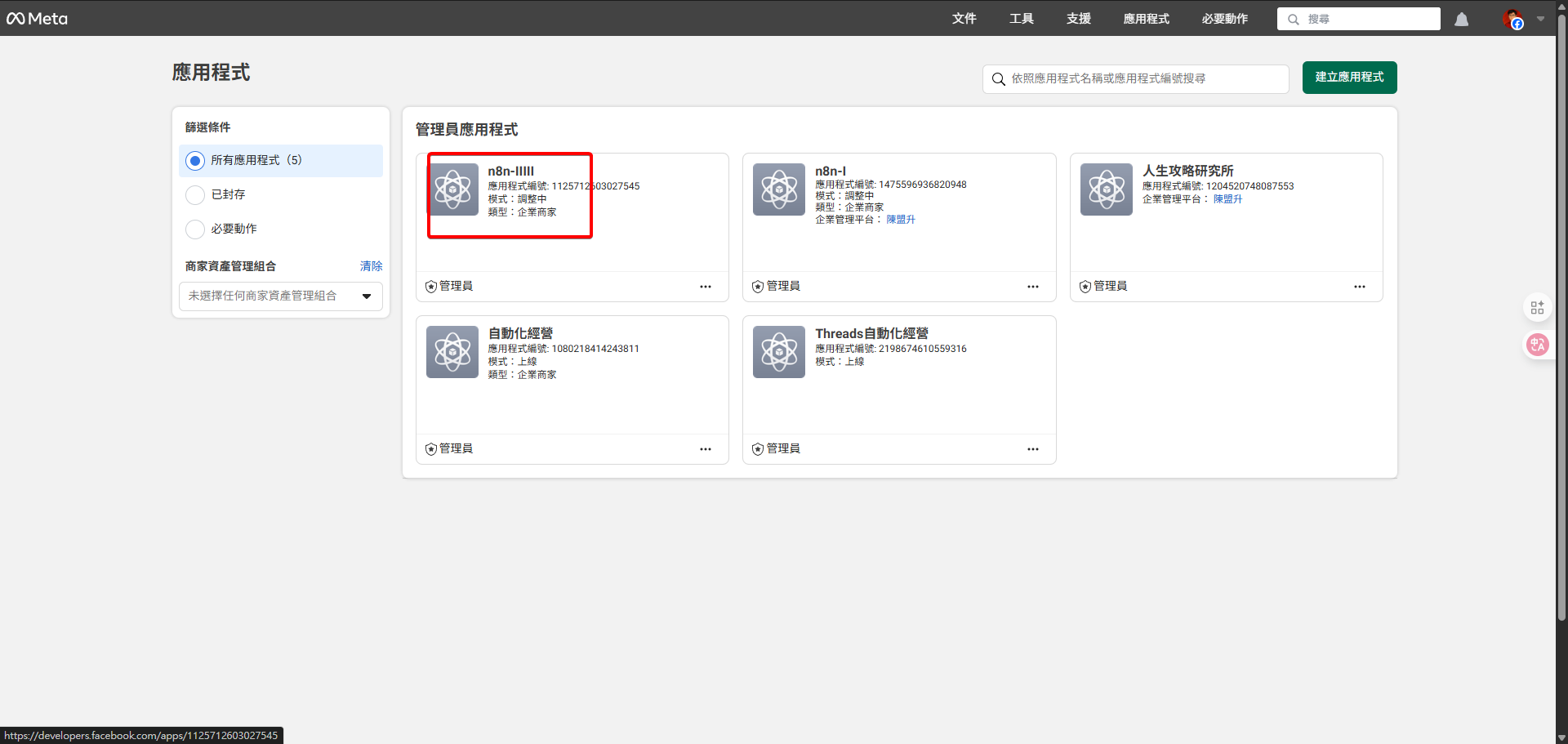Screen dimensions: 1568x744
Task: Open the account dropdown arrow beside avatar
Action: pos(1540,19)
